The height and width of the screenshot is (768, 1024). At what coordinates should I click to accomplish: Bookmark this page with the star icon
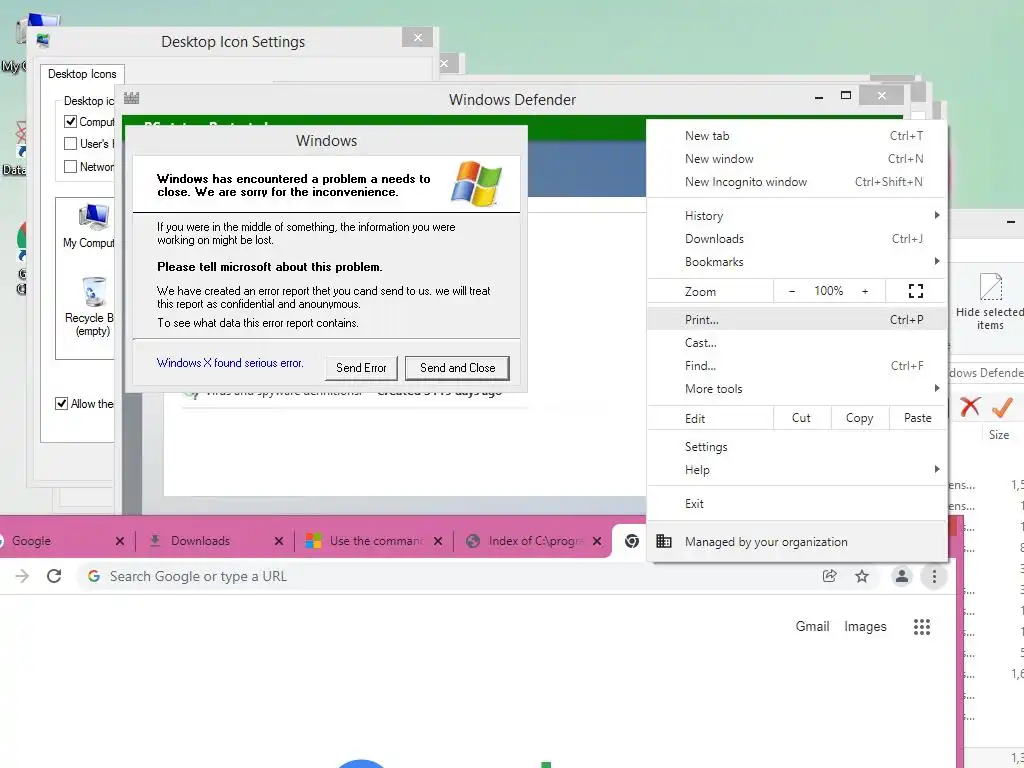coord(862,576)
